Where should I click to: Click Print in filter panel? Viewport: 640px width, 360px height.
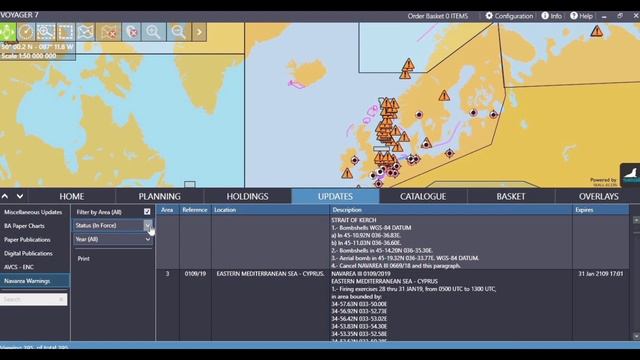pos(84,259)
